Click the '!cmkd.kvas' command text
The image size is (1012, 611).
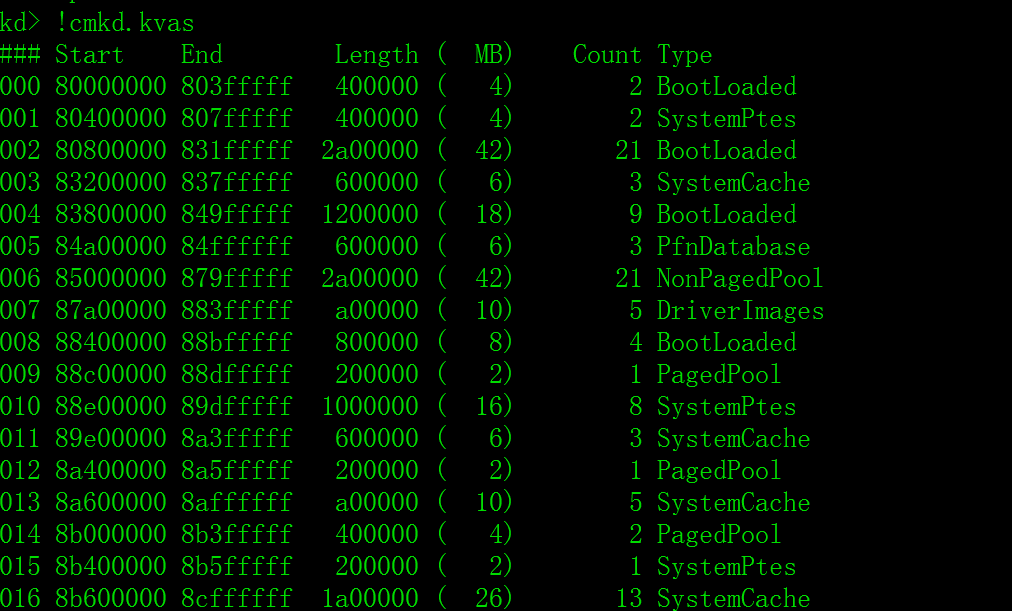pos(125,23)
